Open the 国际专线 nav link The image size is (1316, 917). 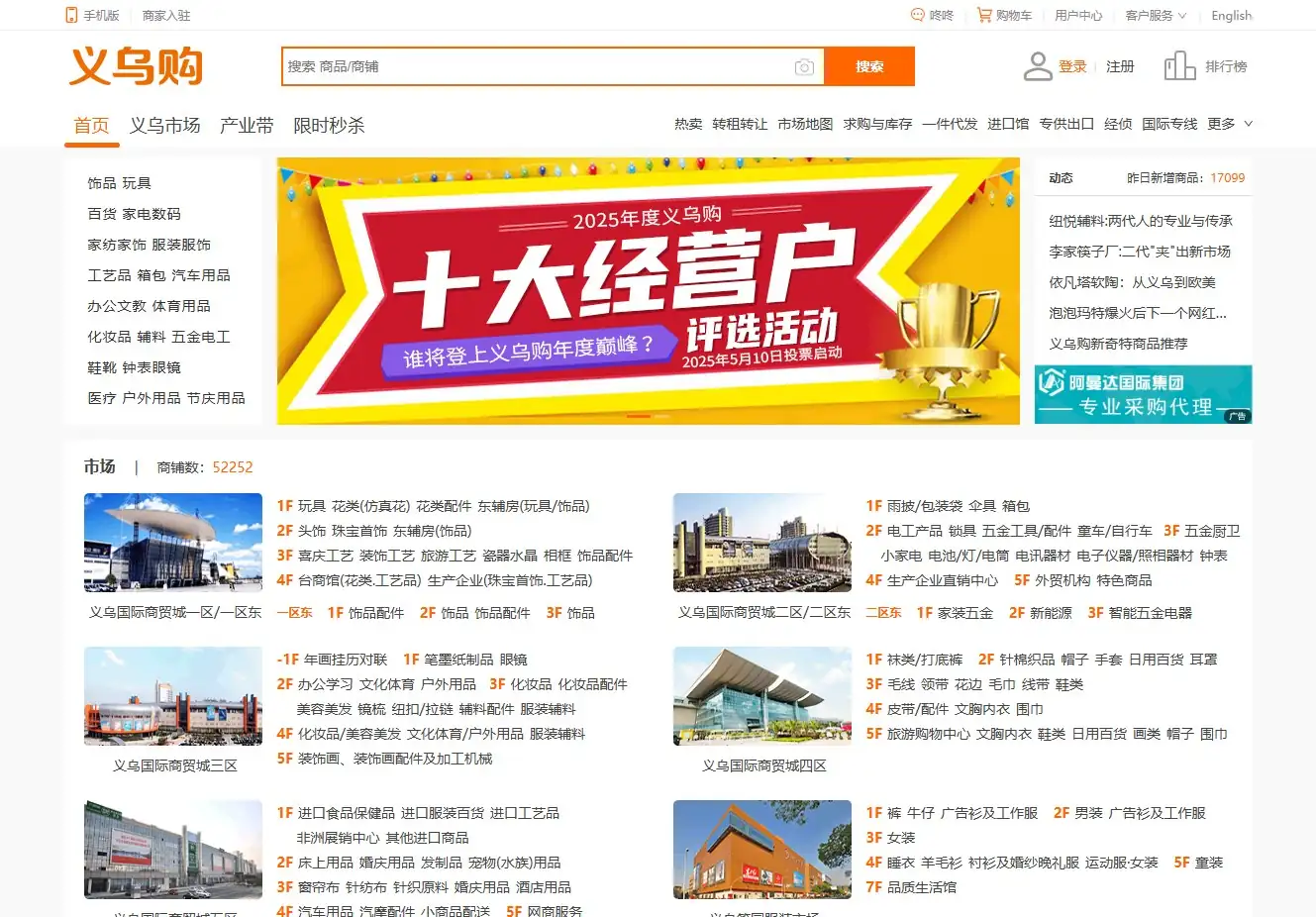tap(1169, 124)
